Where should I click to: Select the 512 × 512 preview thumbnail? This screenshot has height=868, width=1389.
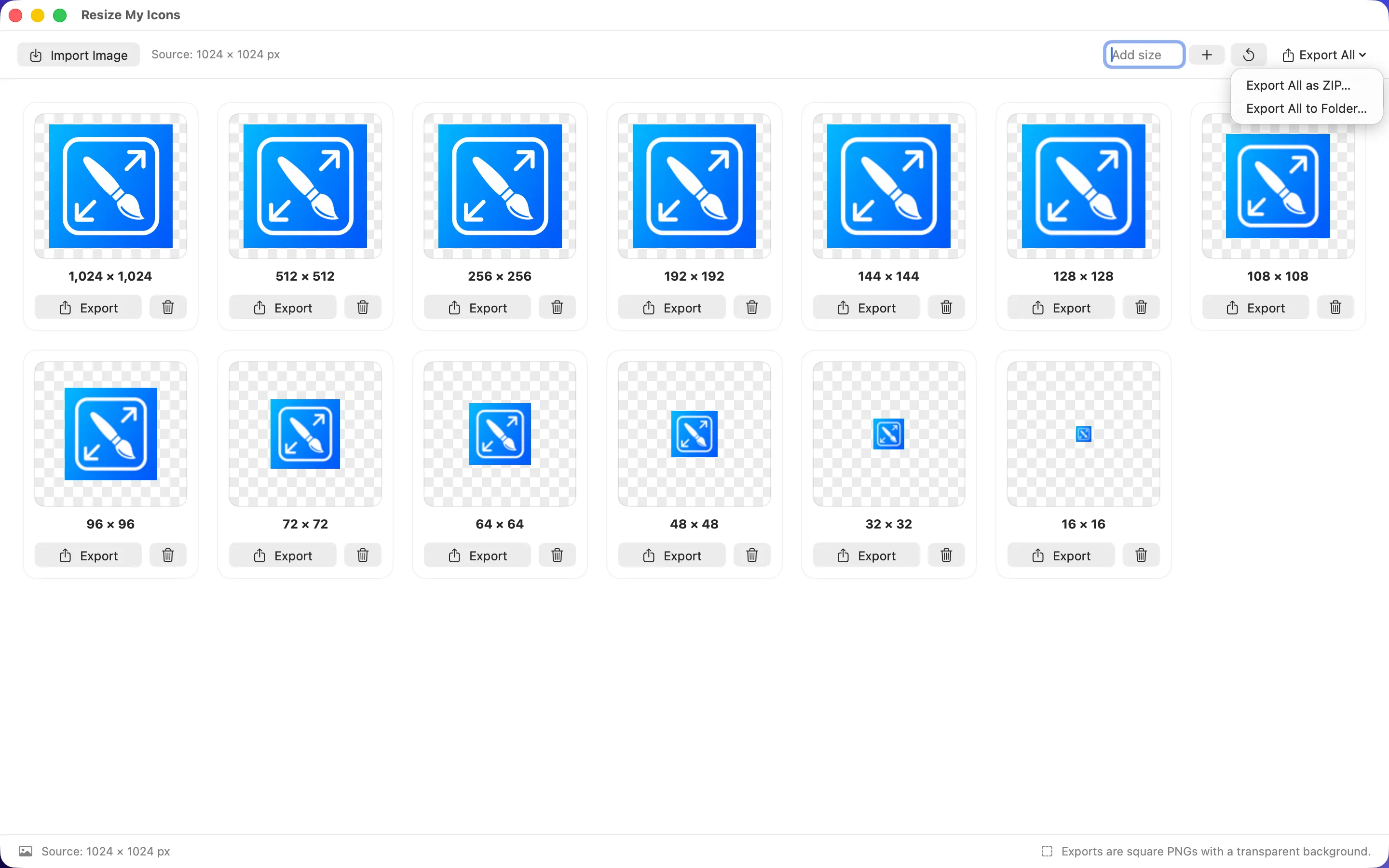click(x=305, y=186)
